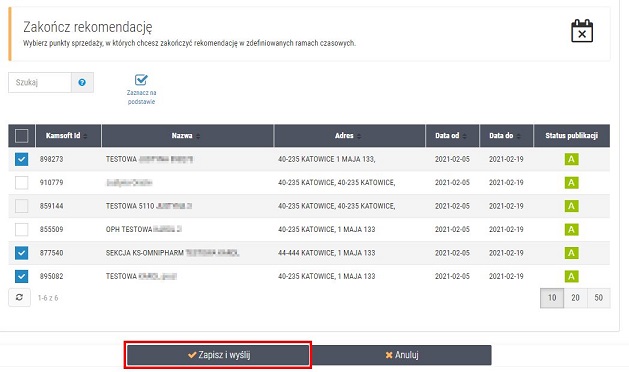Set page size to 10 rows
Screen dimensions: 629x372
tap(552, 298)
